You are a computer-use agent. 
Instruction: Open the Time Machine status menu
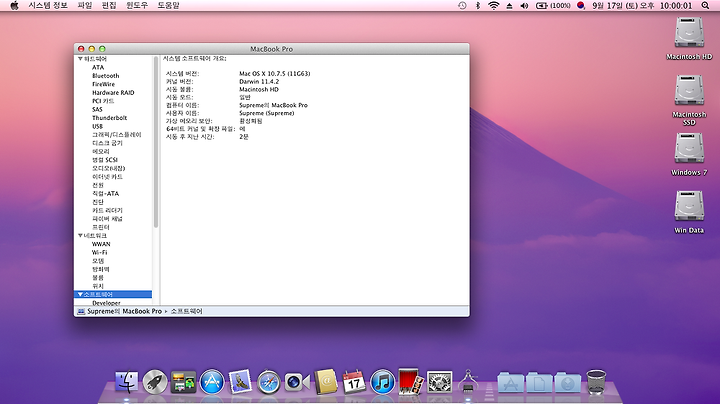pos(462,6)
